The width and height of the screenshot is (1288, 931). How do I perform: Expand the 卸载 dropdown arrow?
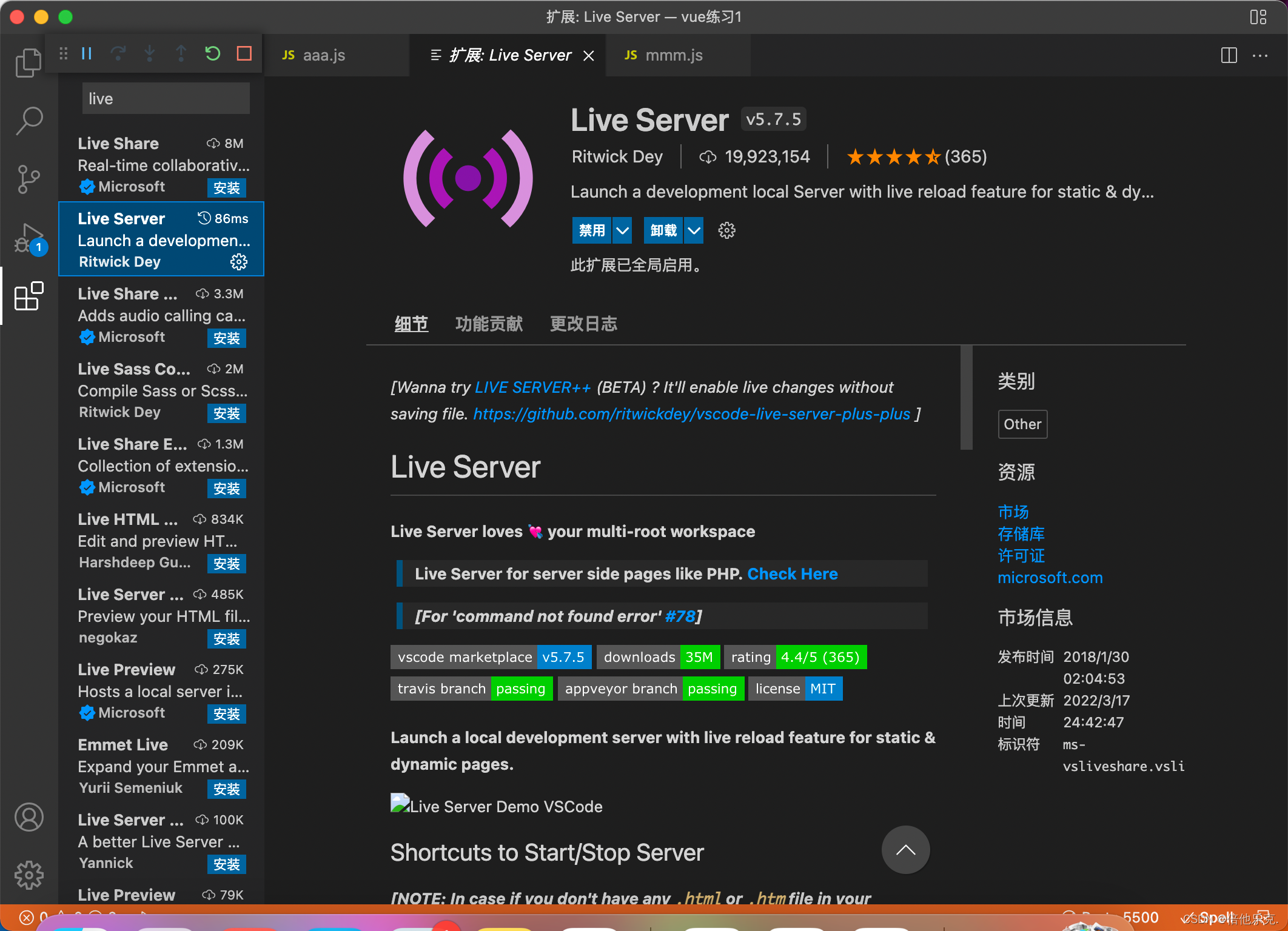[x=694, y=230]
